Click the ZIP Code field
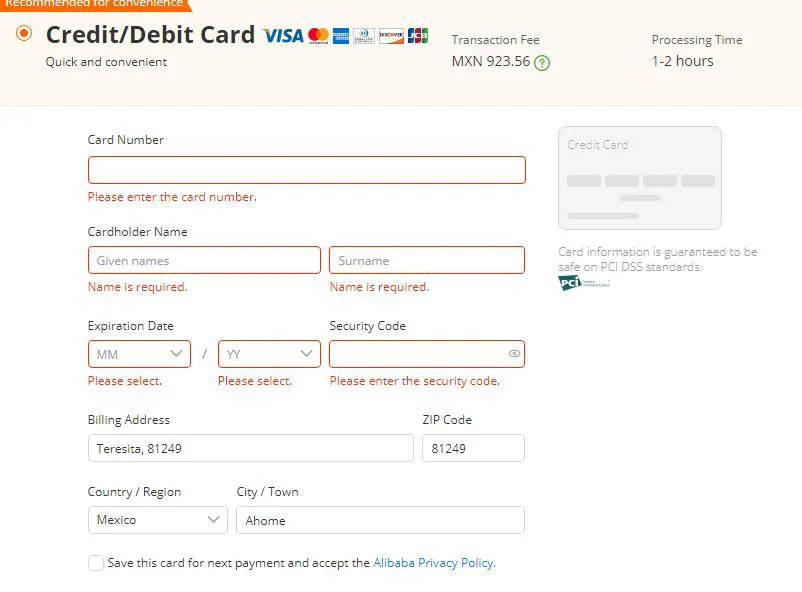This screenshot has height=592, width=802. point(473,448)
